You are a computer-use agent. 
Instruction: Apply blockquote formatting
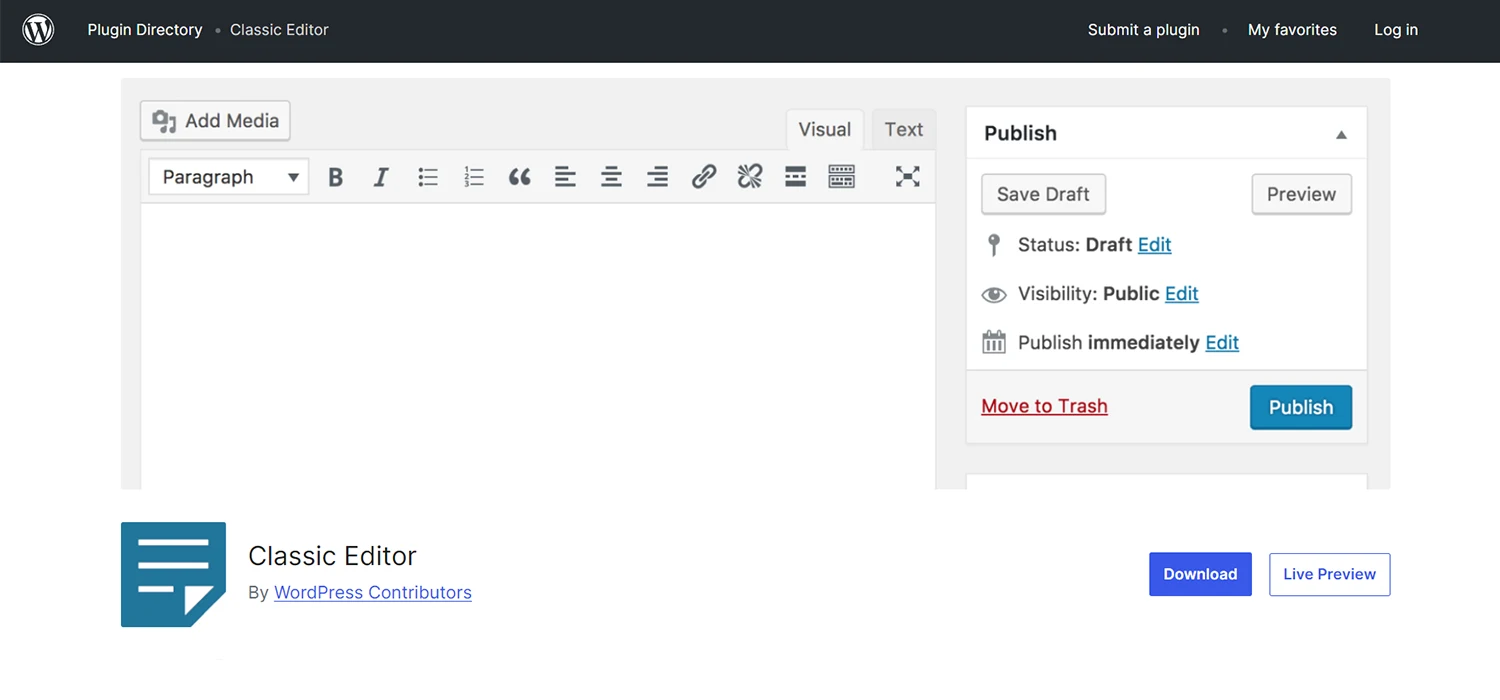click(x=519, y=178)
